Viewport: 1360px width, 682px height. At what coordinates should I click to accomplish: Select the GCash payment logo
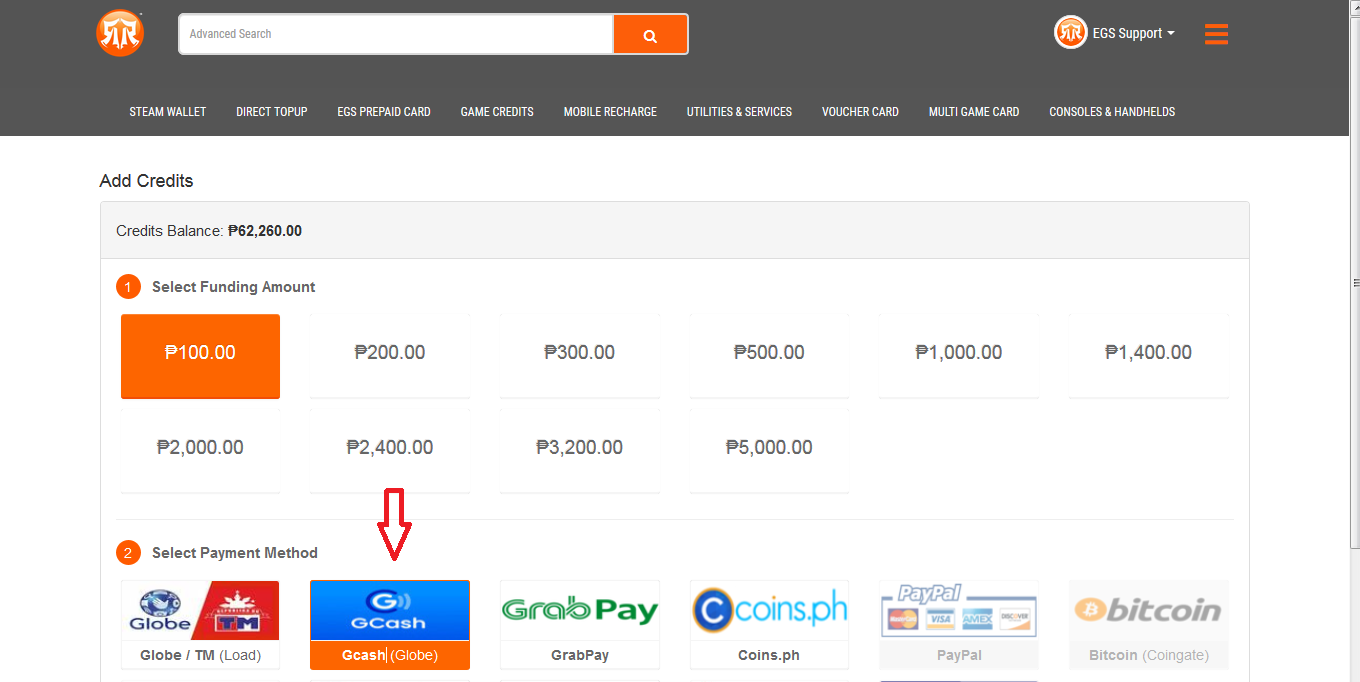390,611
